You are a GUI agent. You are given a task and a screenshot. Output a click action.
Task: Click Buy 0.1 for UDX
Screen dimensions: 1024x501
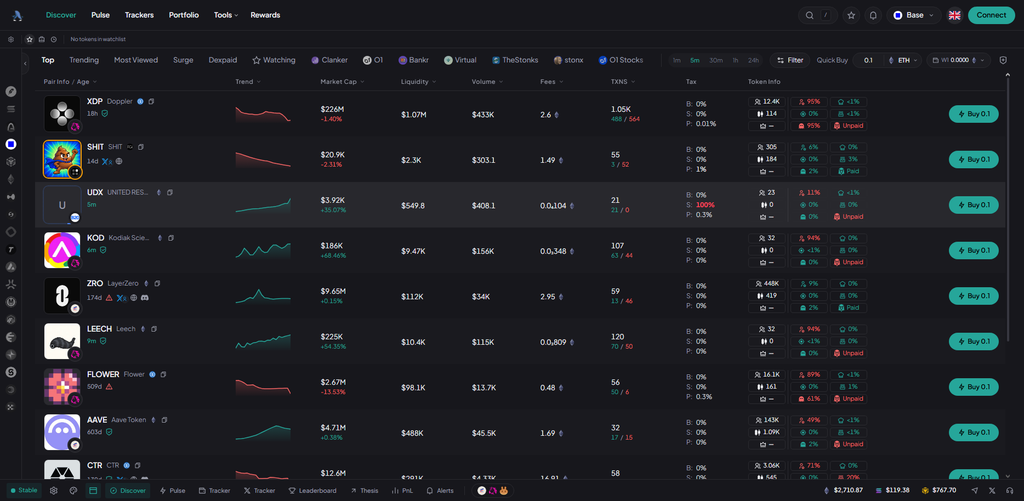coord(973,204)
